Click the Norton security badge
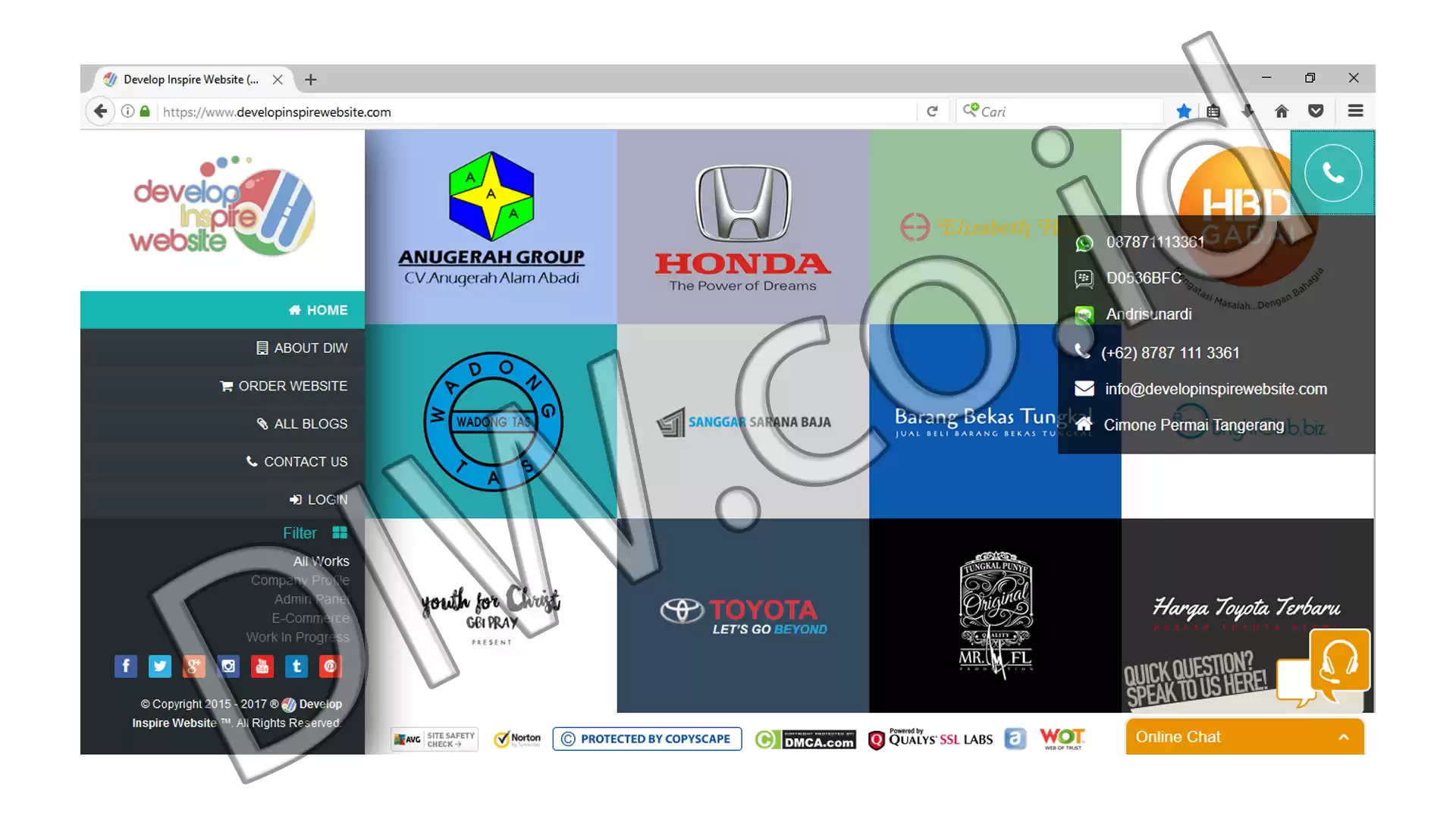Image resolution: width=1456 pixels, height=819 pixels. point(517,739)
